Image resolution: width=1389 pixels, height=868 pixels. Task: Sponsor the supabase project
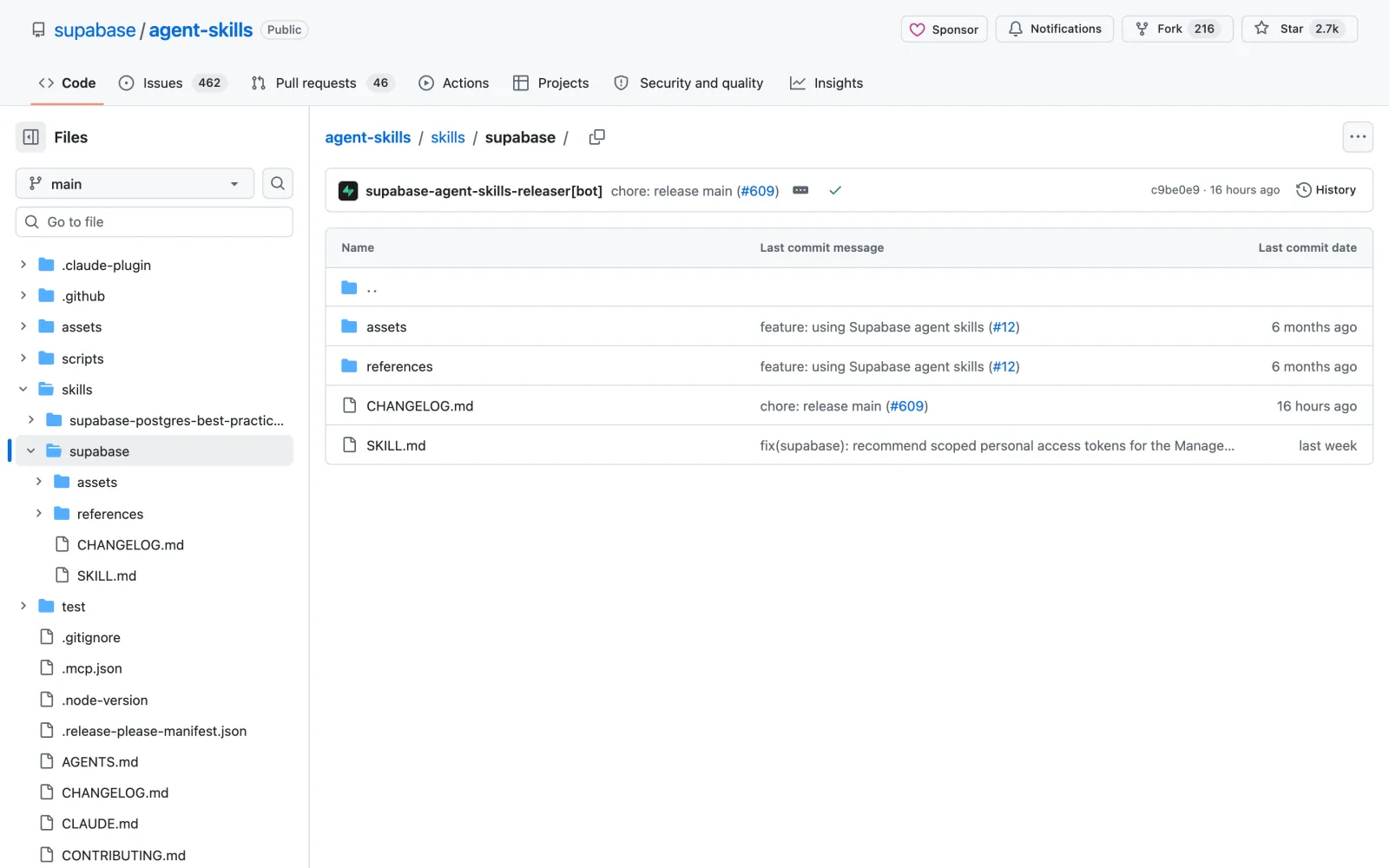(x=944, y=29)
